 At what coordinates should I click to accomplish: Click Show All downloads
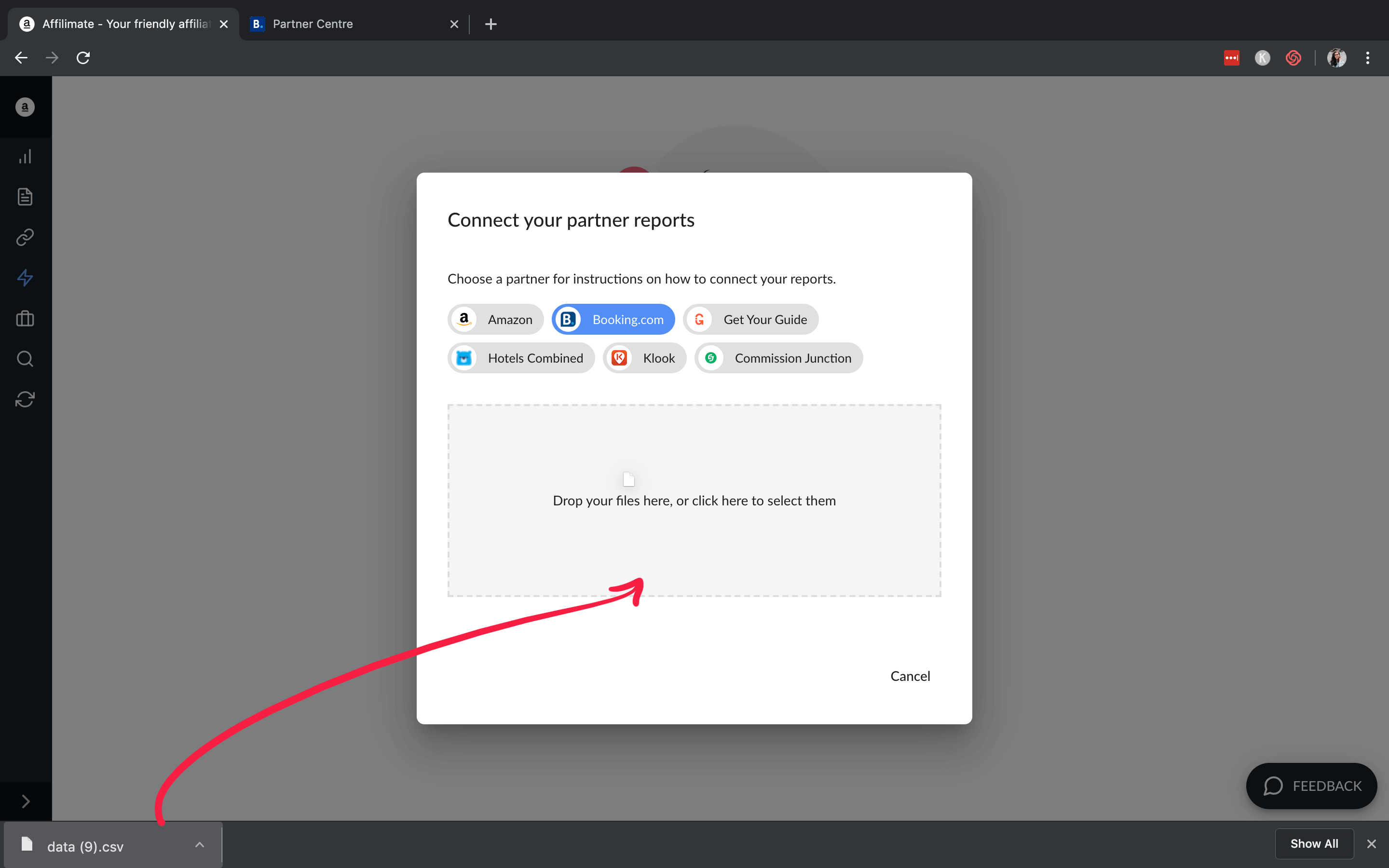(1314, 843)
